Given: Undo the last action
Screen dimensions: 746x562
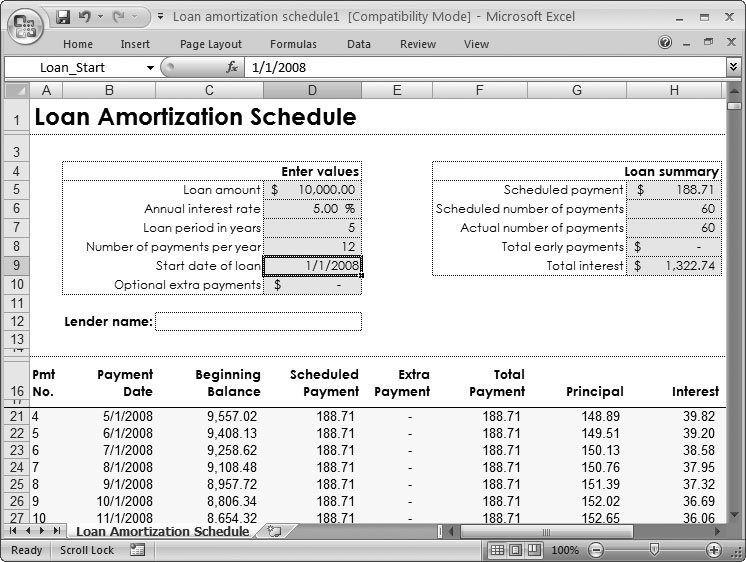Looking at the screenshot, I should point(85,17).
